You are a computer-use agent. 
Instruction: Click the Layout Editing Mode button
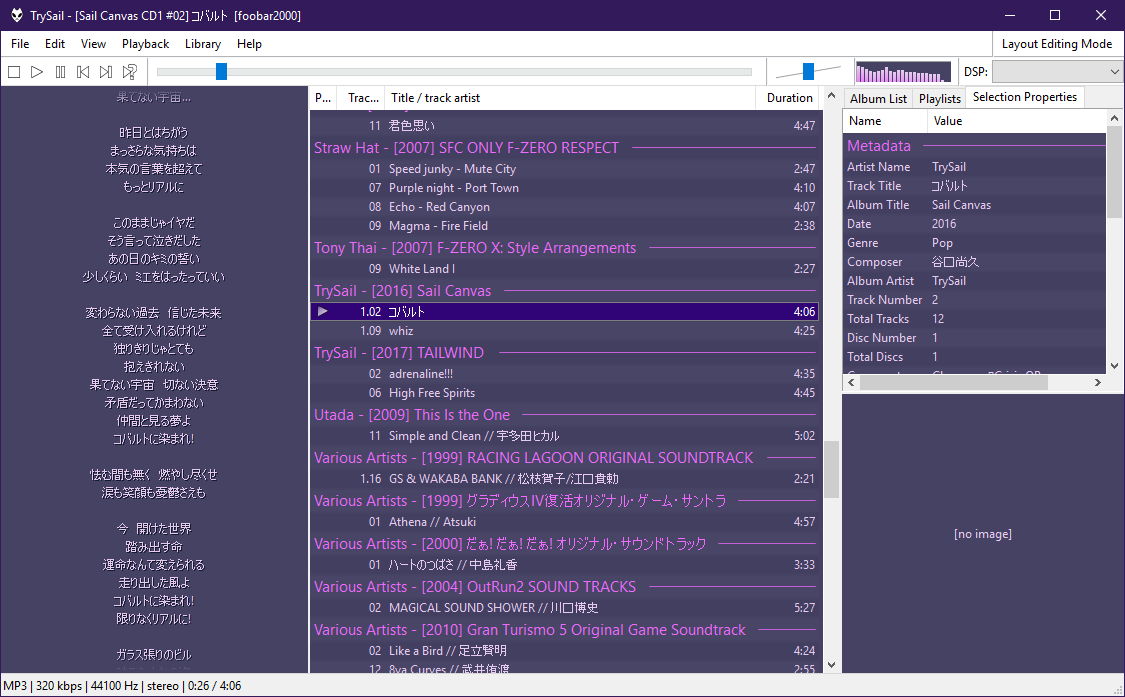(1057, 44)
